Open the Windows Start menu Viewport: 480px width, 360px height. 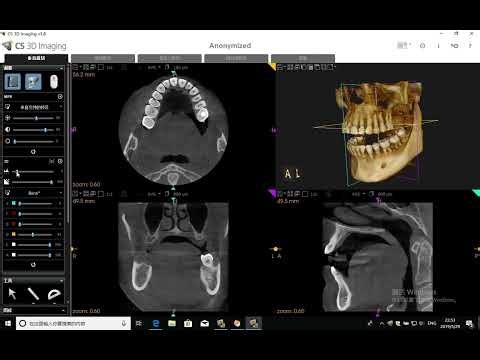pyautogui.click(x=8, y=323)
